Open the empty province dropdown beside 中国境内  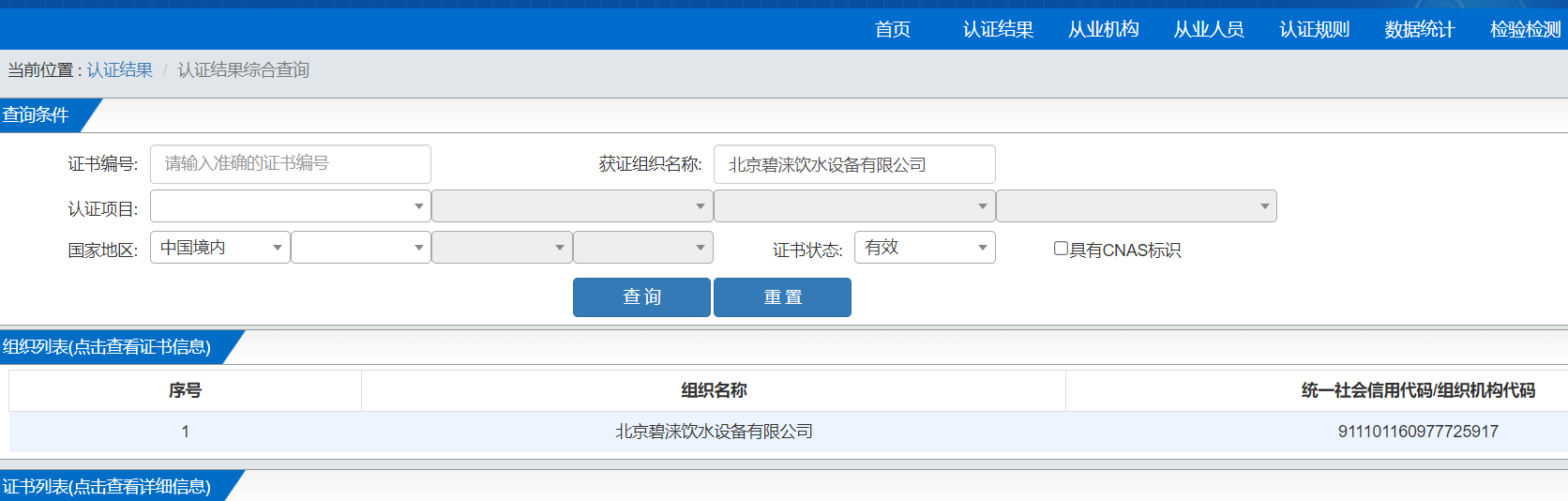click(361, 248)
